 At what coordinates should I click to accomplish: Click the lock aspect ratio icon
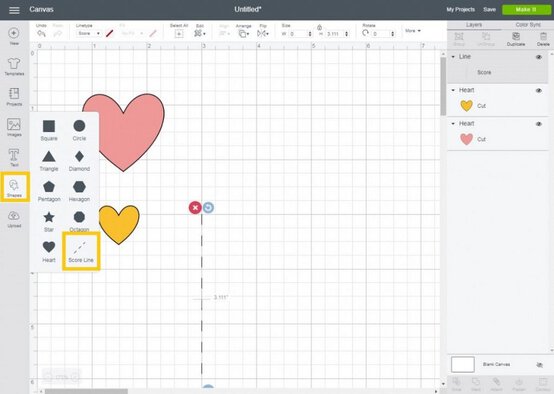click(319, 27)
